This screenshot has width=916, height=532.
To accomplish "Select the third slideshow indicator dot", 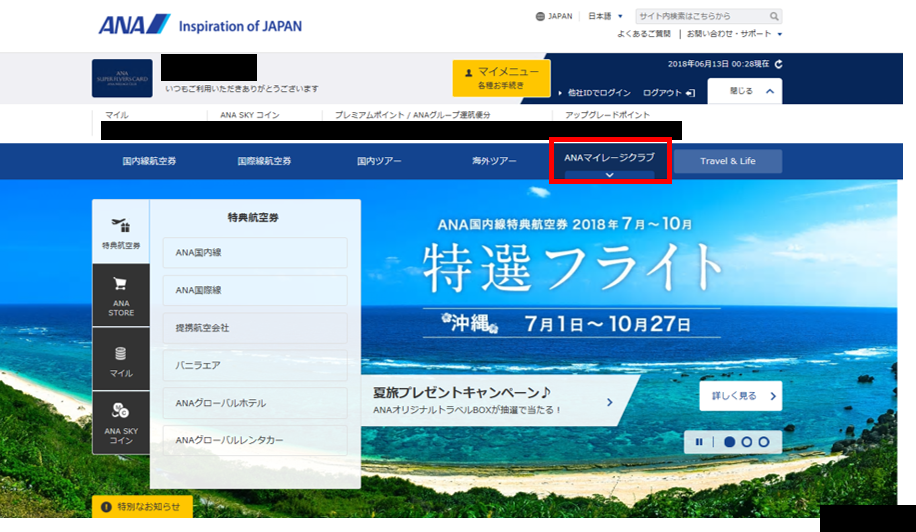I will point(764,442).
